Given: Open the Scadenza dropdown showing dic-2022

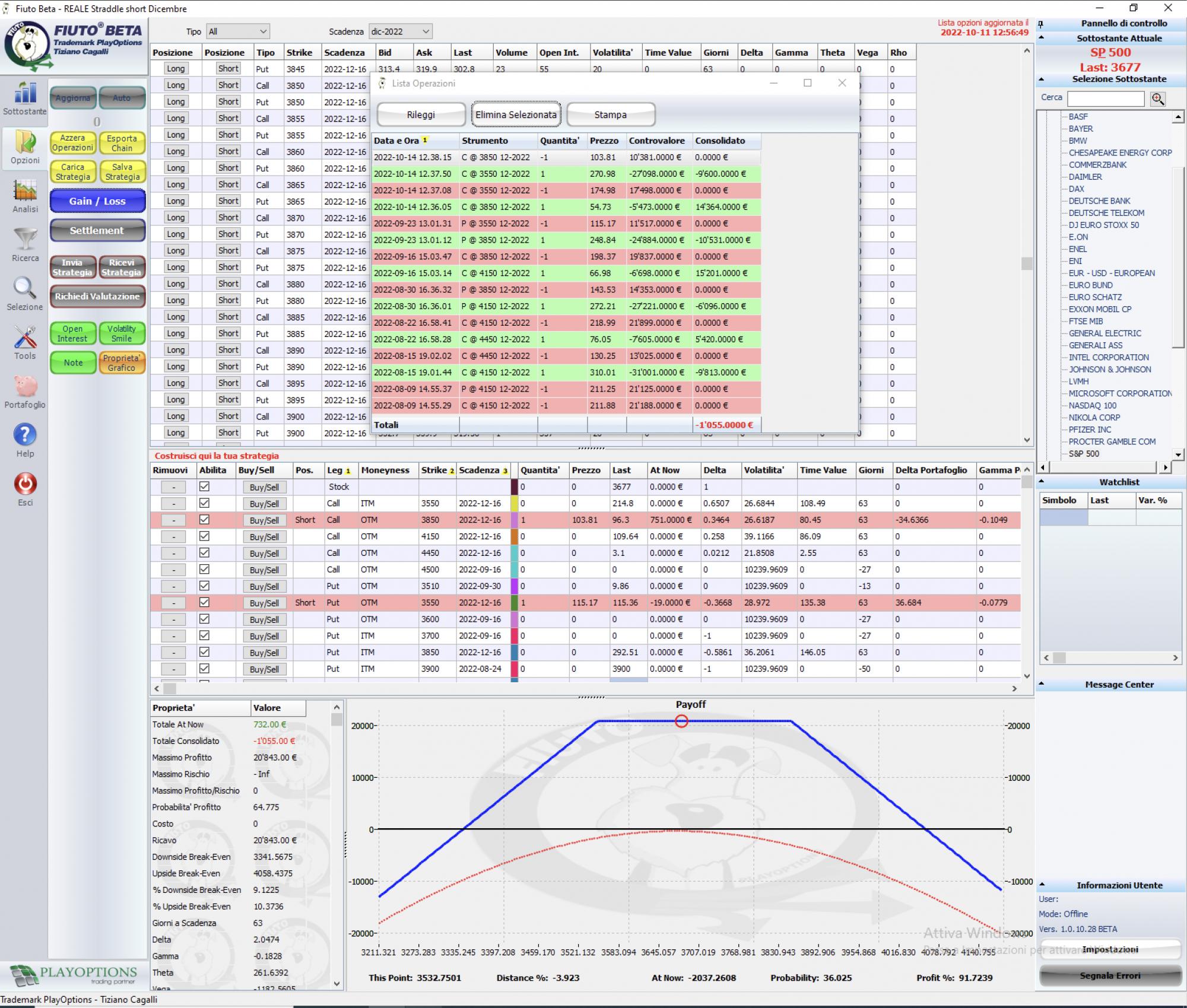Looking at the screenshot, I should [x=400, y=31].
